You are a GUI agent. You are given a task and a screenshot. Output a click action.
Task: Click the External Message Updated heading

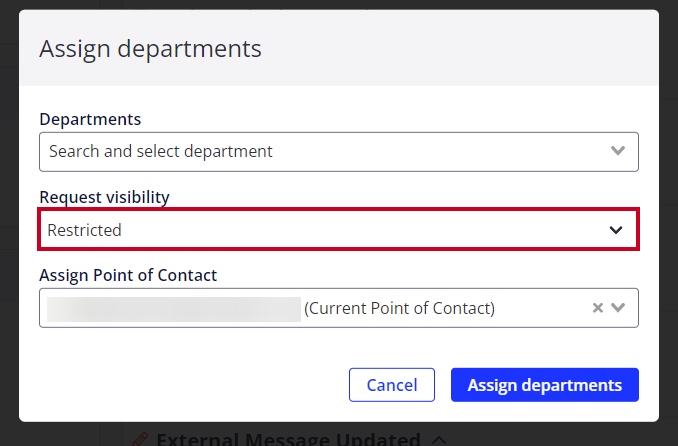(x=288, y=439)
